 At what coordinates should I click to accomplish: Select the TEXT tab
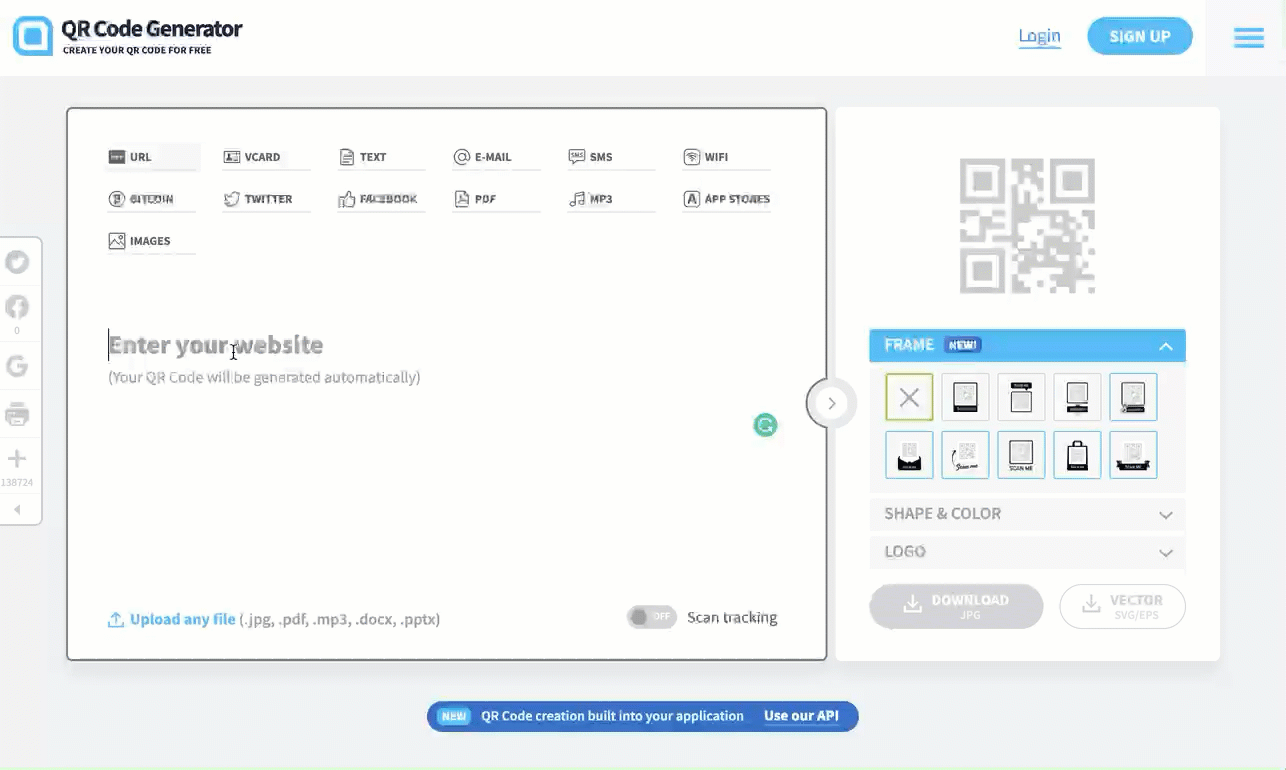tap(380, 157)
